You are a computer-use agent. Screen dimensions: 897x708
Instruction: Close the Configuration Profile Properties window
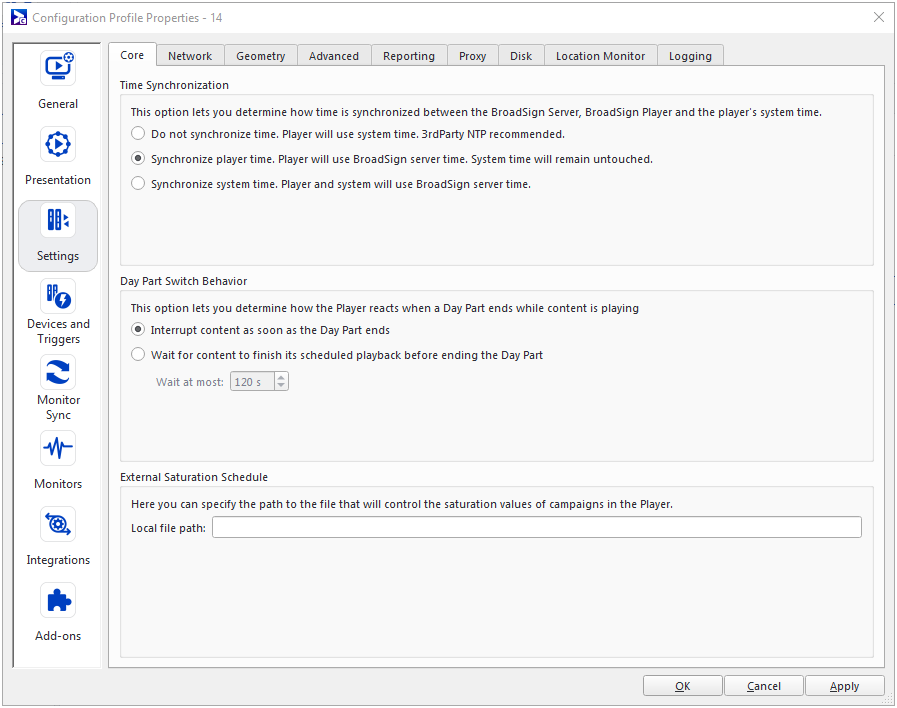(878, 17)
